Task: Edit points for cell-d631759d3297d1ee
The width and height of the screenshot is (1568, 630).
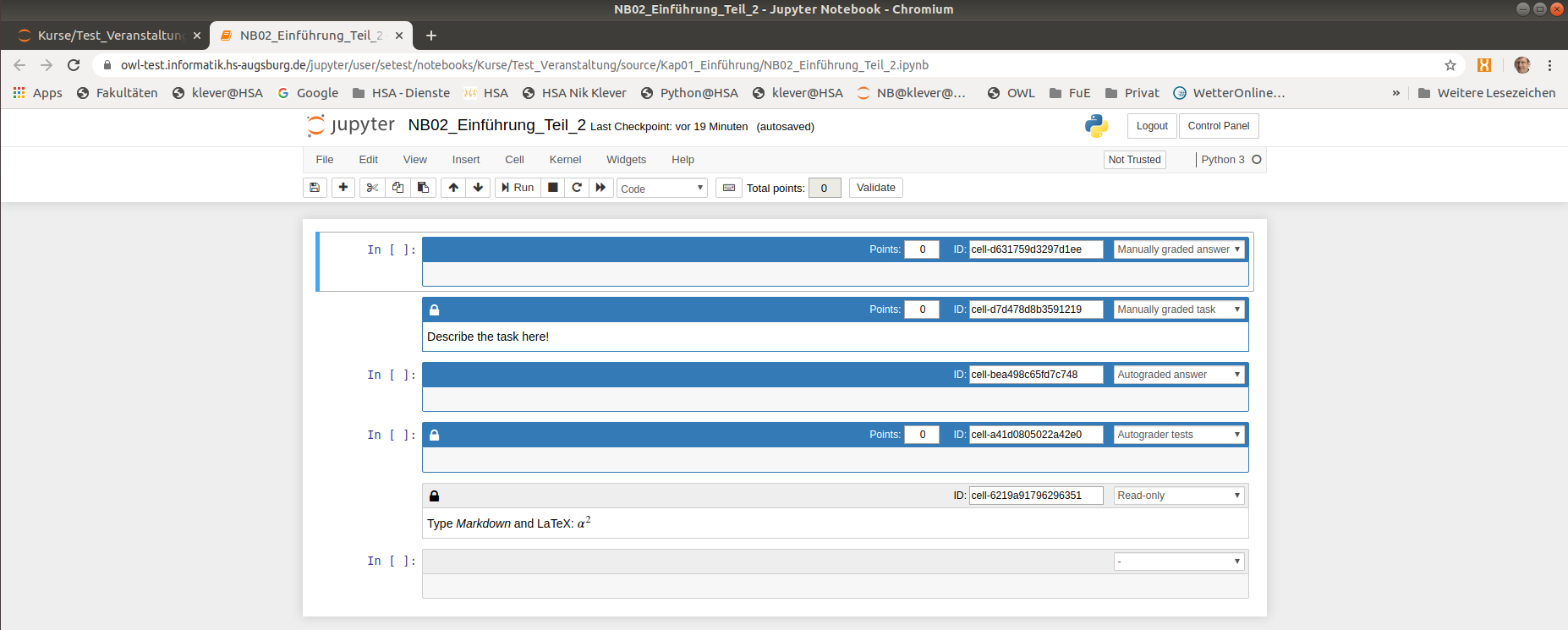Action: pos(922,249)
